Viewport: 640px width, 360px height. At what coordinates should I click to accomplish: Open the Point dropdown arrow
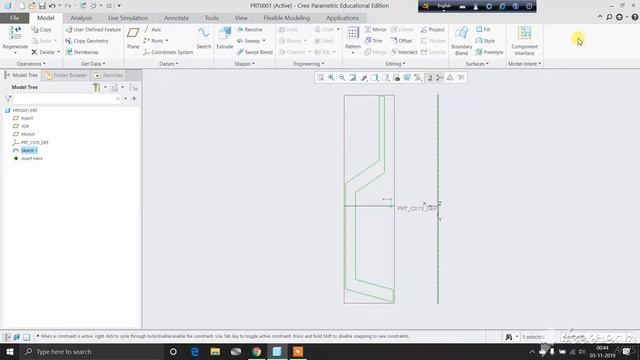(x=167, y=41)
